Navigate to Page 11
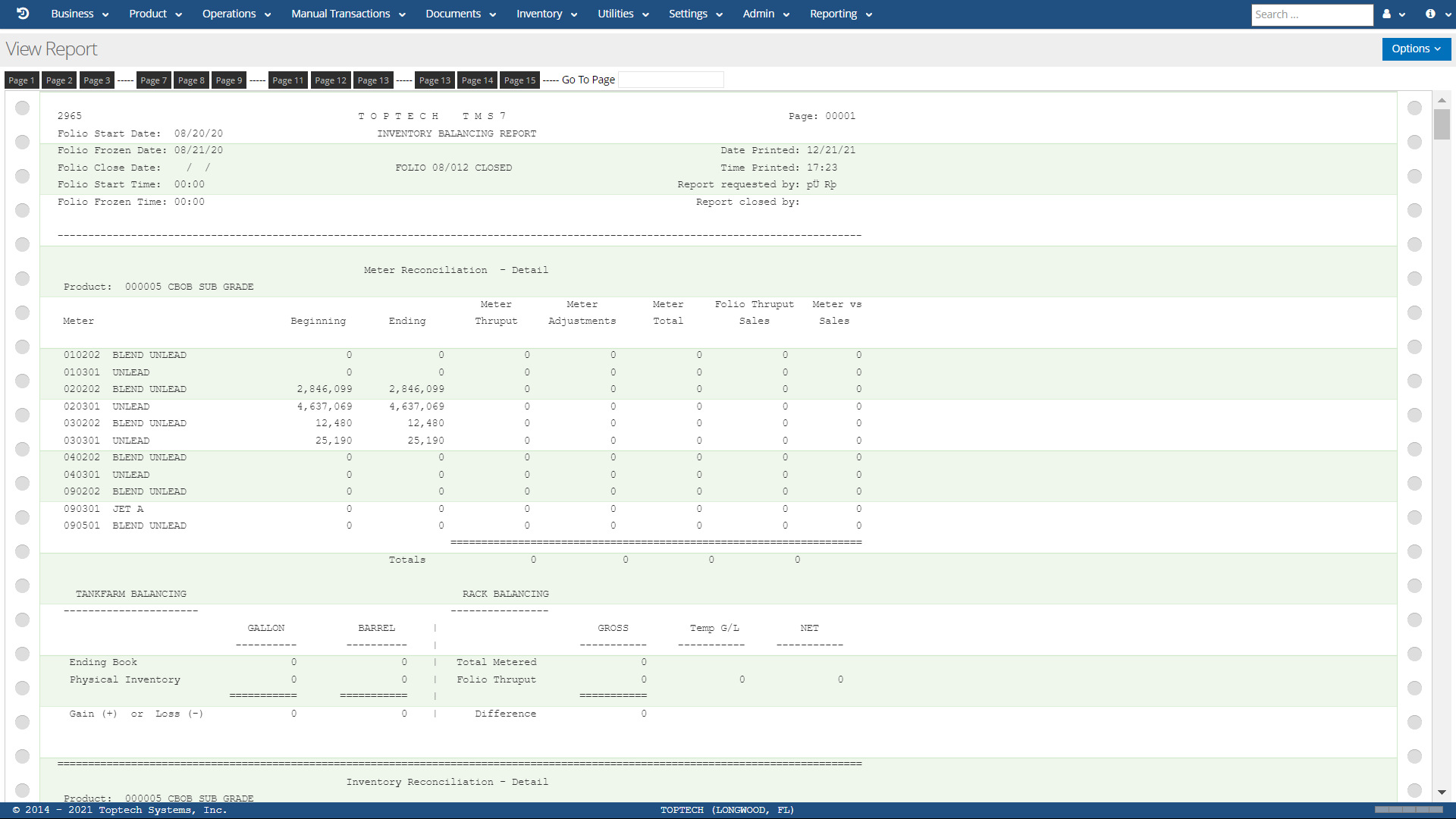This screenshot has height=819, width=1456. point(287,80)
